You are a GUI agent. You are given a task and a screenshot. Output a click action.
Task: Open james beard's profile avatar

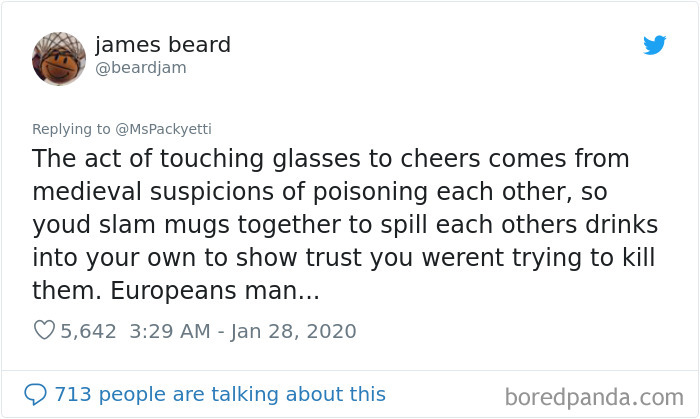pos(59,59)
